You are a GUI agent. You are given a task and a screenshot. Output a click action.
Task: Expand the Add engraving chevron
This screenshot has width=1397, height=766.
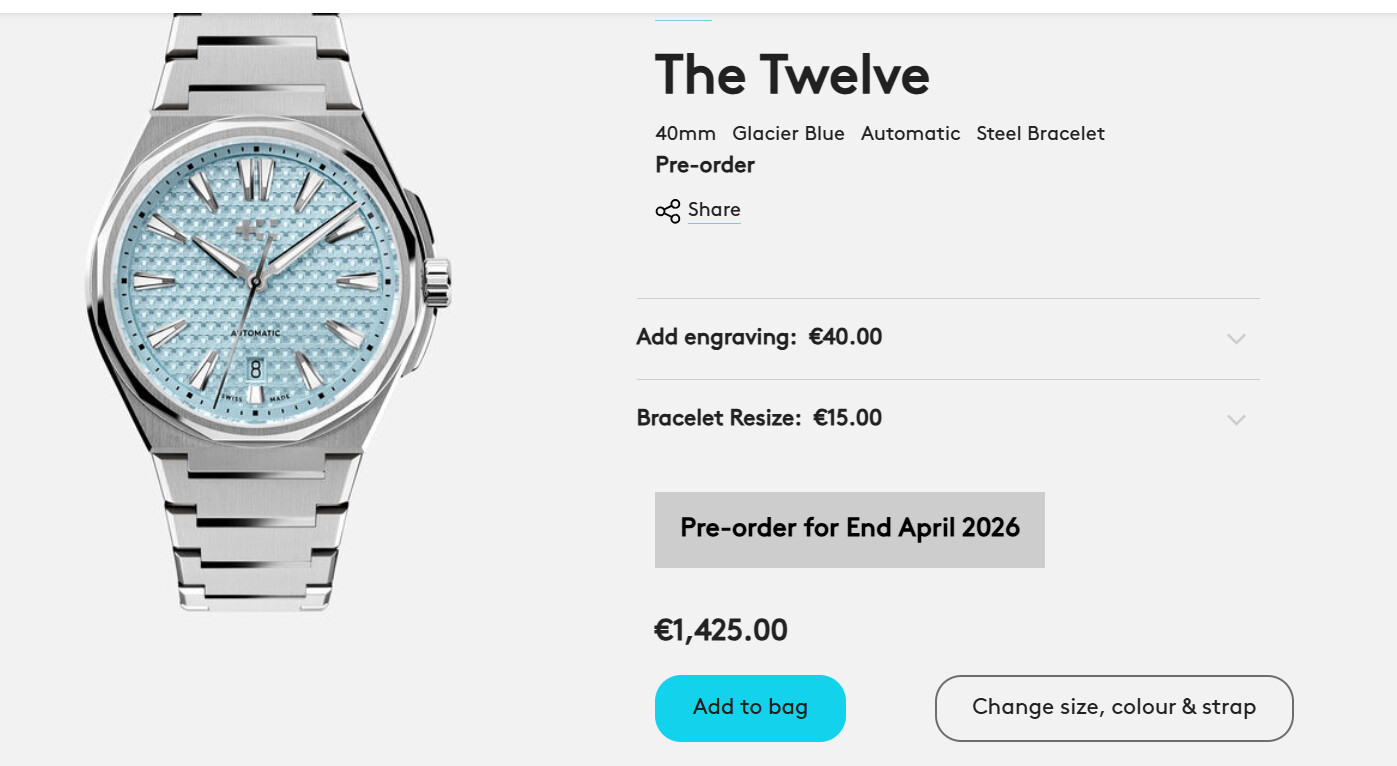click(x=1236, y=339)
